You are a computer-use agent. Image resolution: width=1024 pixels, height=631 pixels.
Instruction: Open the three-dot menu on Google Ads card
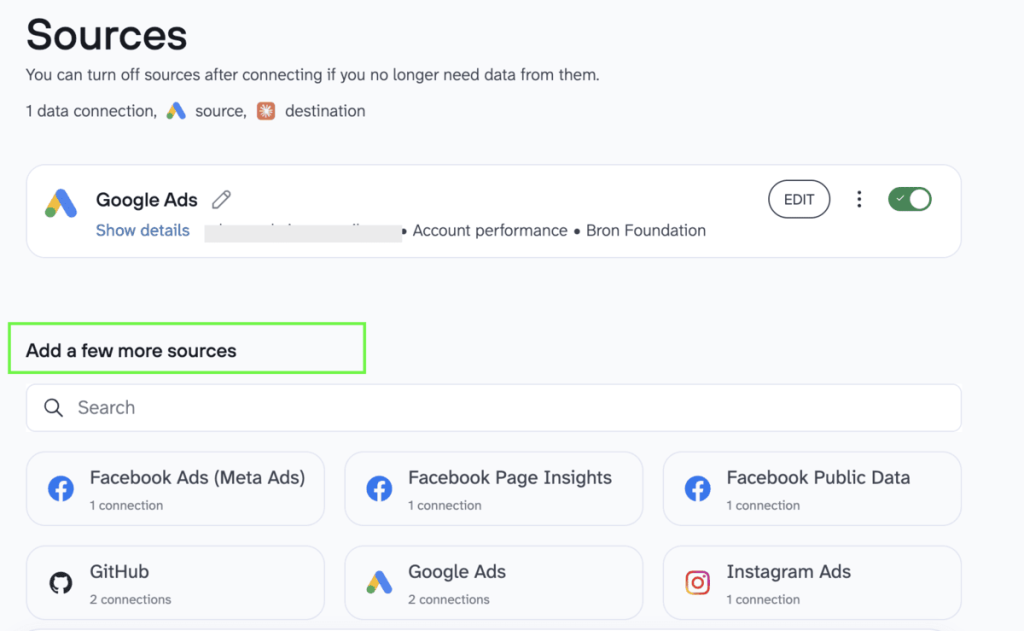[x=859, y=199]
